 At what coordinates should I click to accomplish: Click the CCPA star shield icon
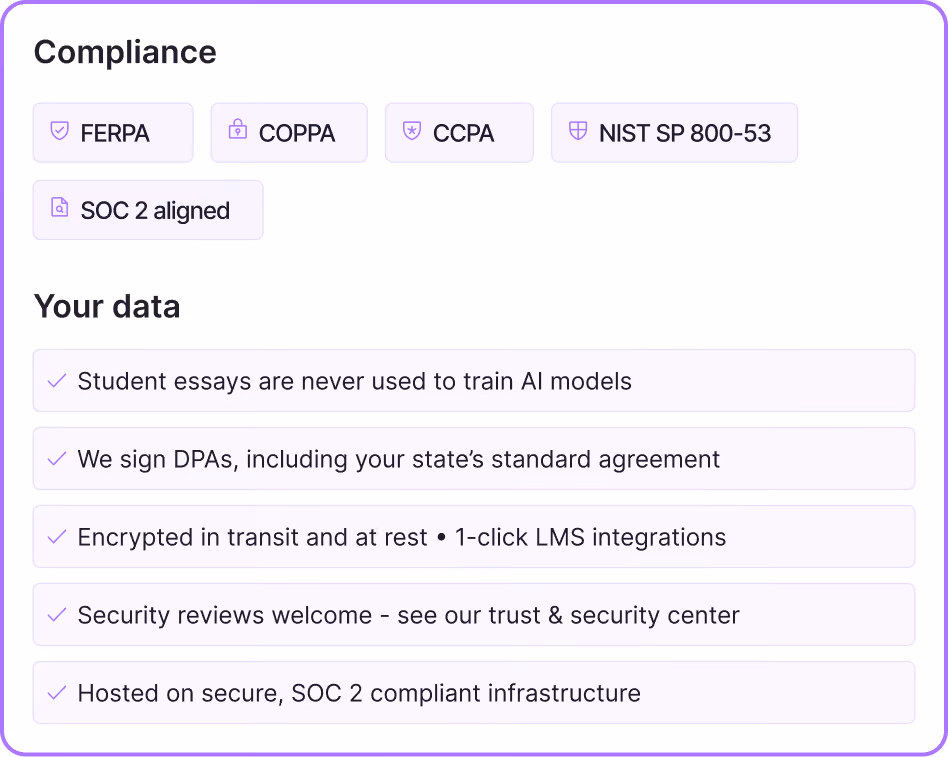tap(412, 130)
